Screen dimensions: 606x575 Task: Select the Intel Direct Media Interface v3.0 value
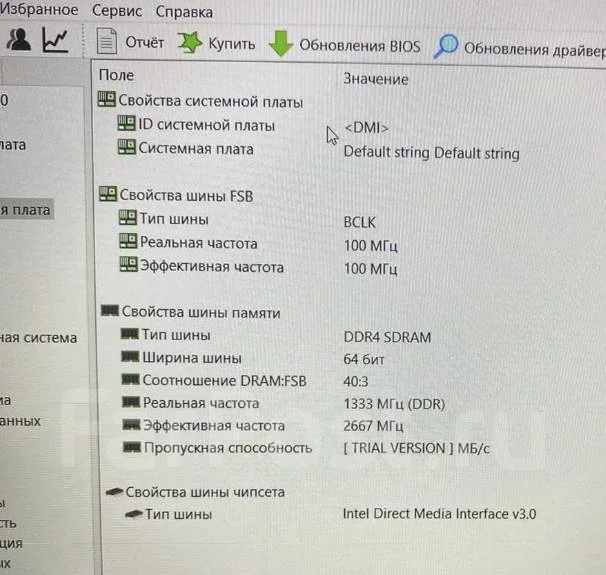pyautogui.click(x=439, y=514)
